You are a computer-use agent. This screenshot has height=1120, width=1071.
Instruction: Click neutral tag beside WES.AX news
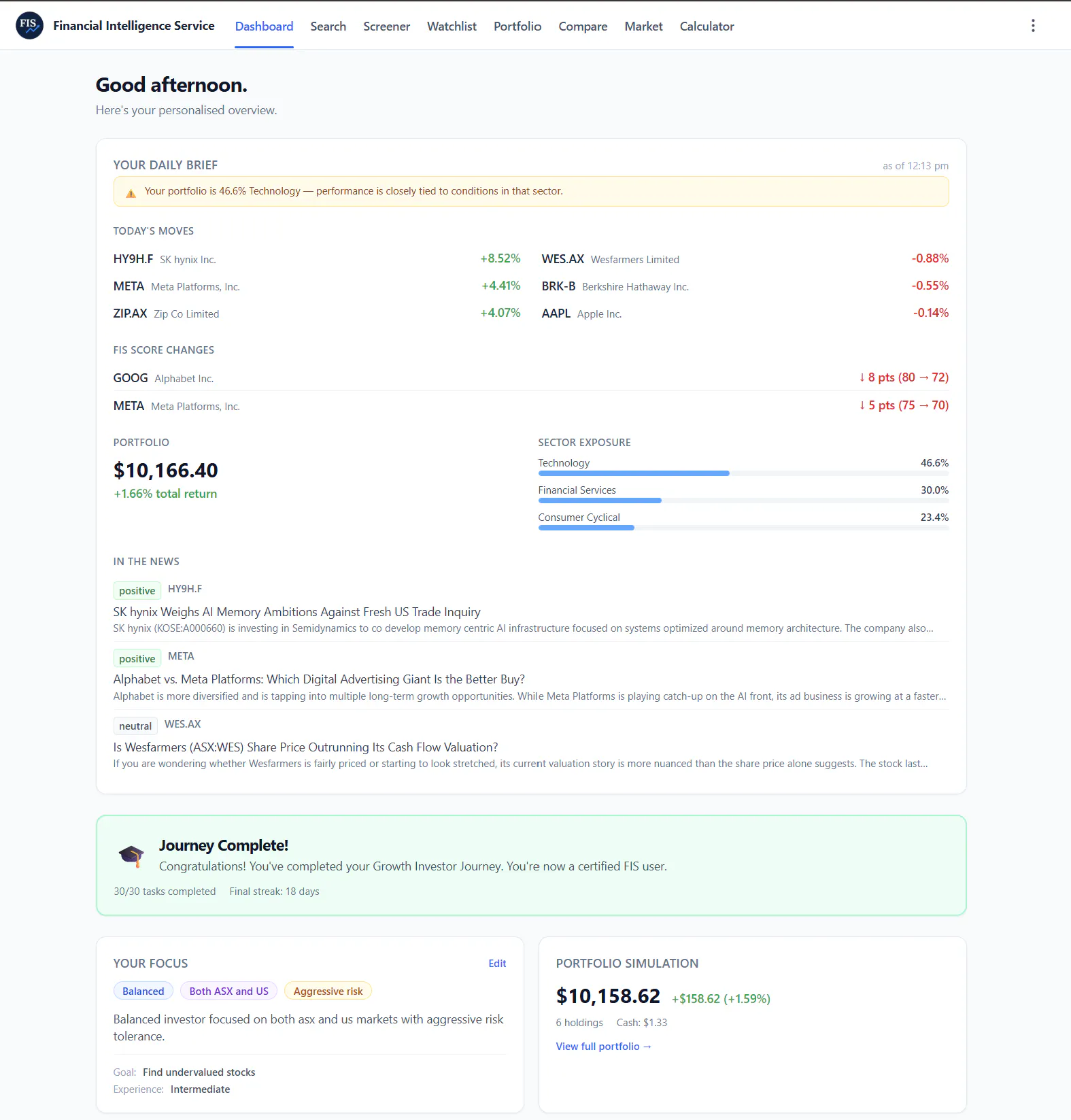135,726
